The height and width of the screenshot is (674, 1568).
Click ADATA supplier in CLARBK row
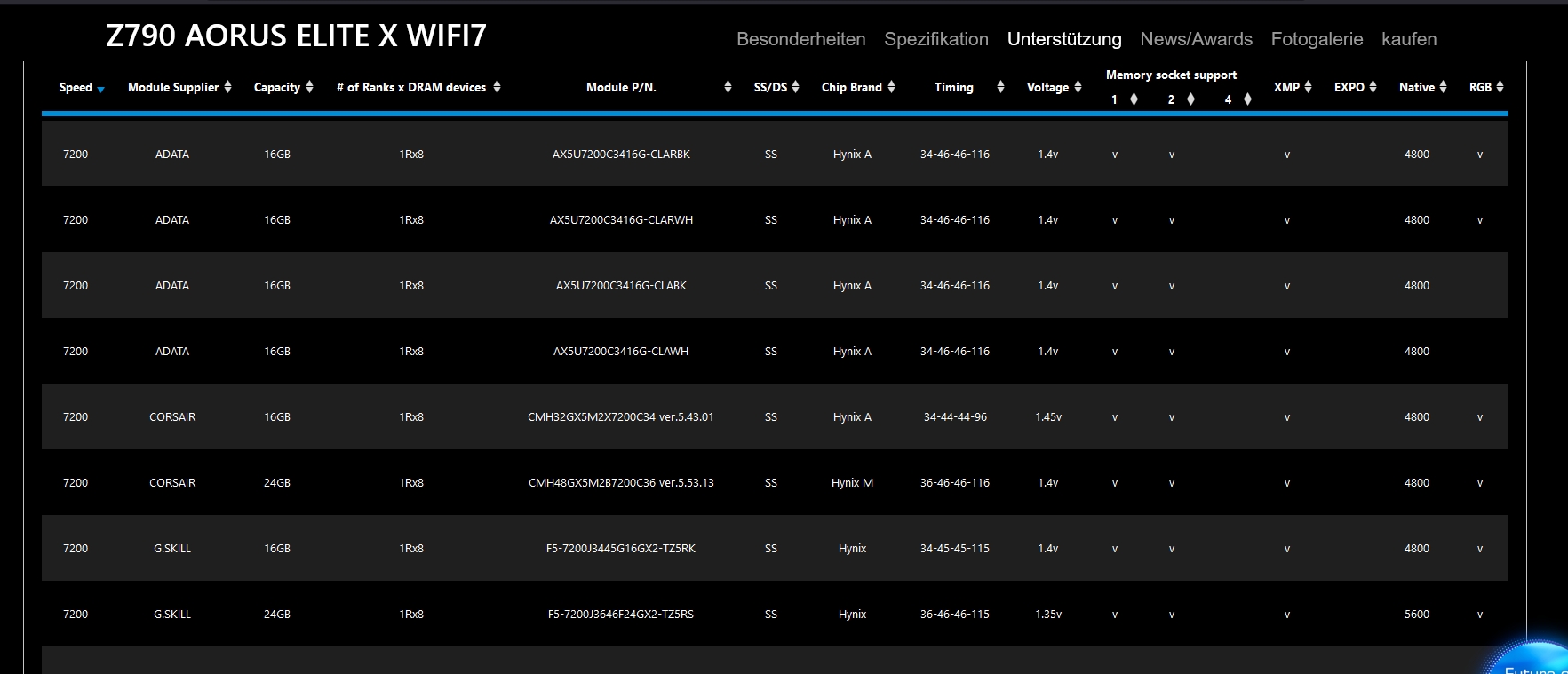[172, 155]
